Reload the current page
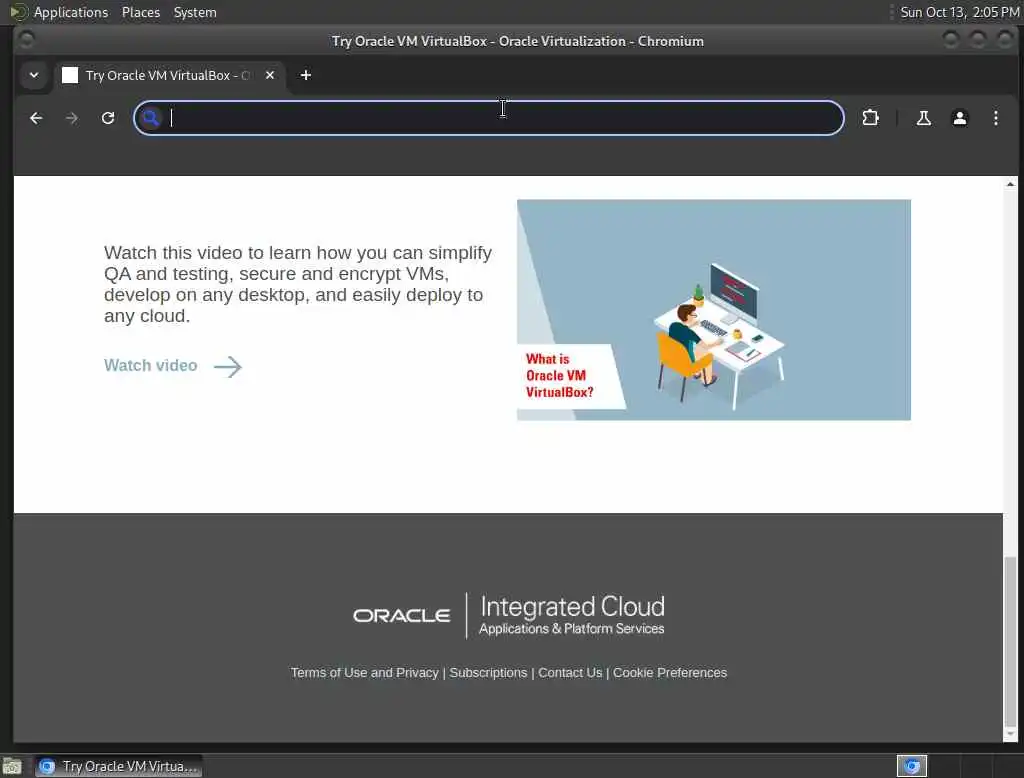This screenshot has width=1024, height=778. (108, 118)
